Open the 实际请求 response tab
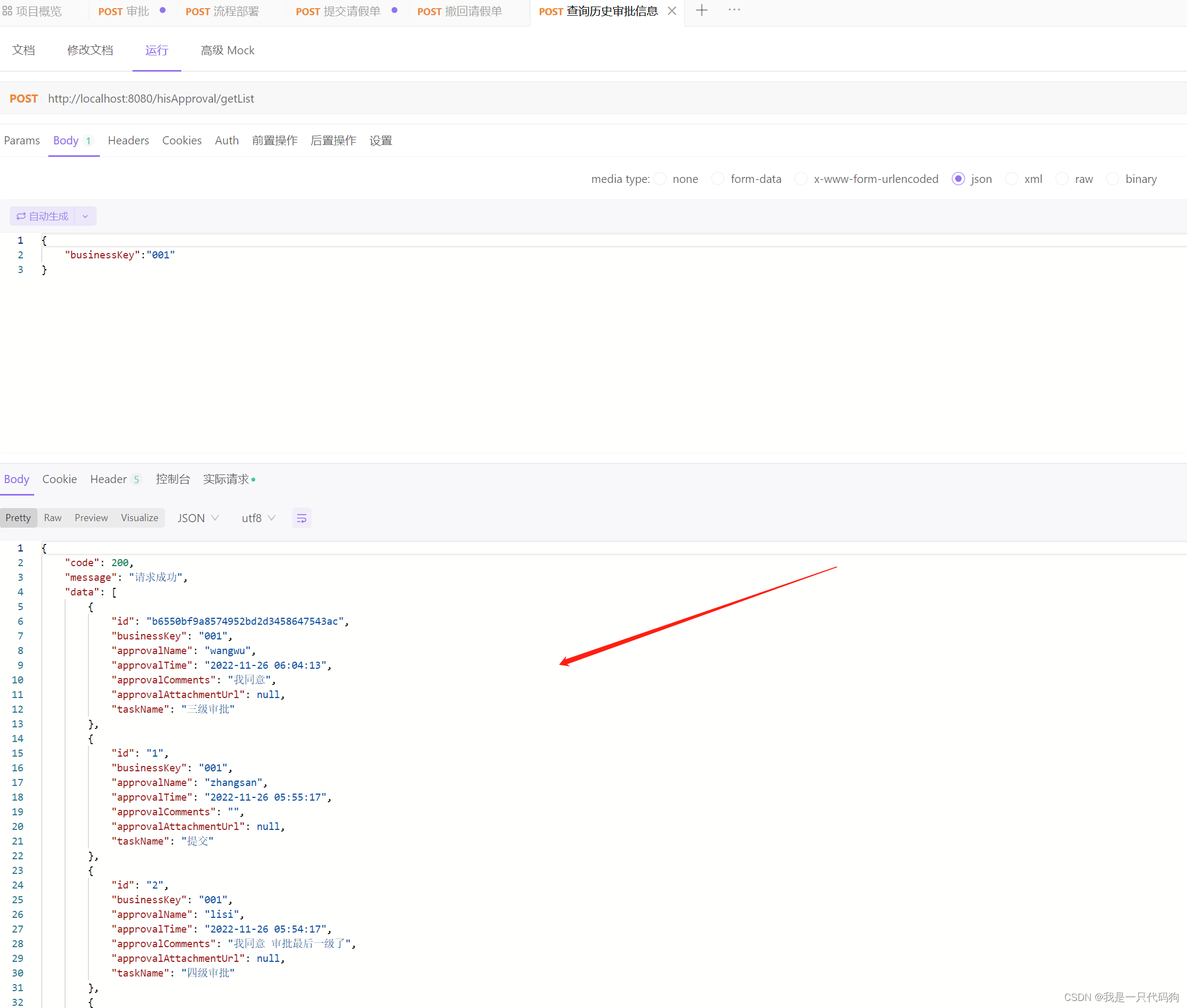The image size is (1187, 1008). coord(227,479)
